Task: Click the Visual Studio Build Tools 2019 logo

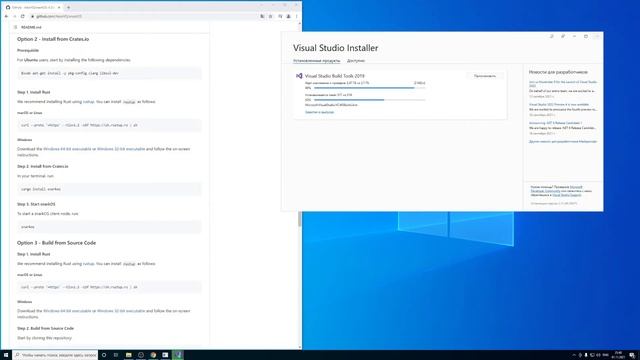Action: pyautogui.click(x=299, y=76)
